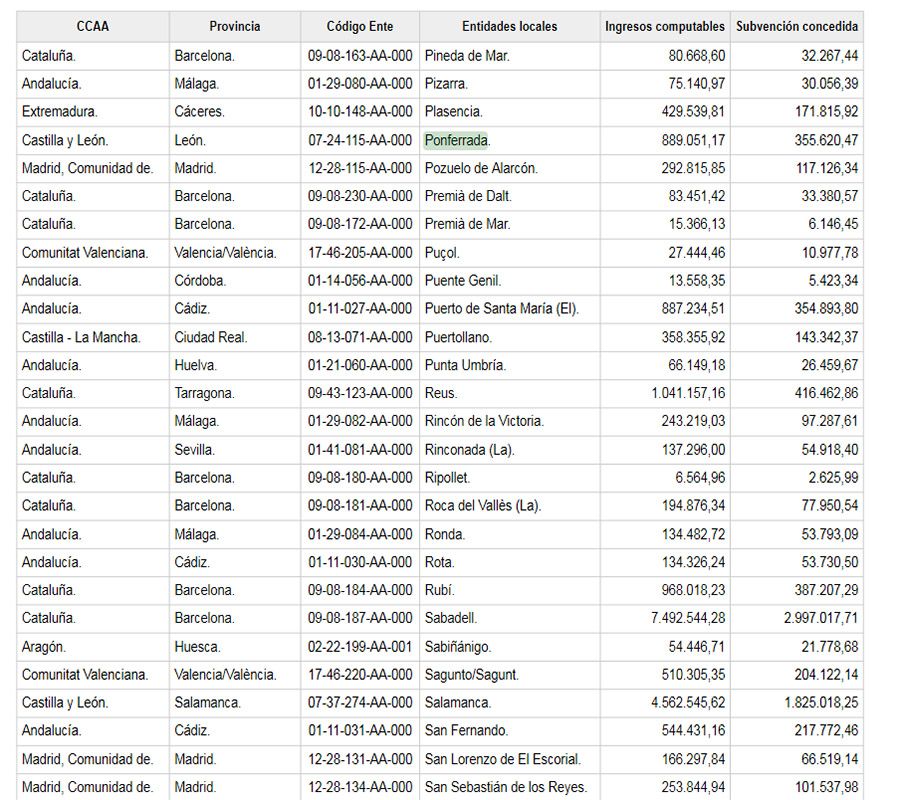Click the CCAA column header
The width and height of the screenshot is (900, 800).
(x=92, y=26)
